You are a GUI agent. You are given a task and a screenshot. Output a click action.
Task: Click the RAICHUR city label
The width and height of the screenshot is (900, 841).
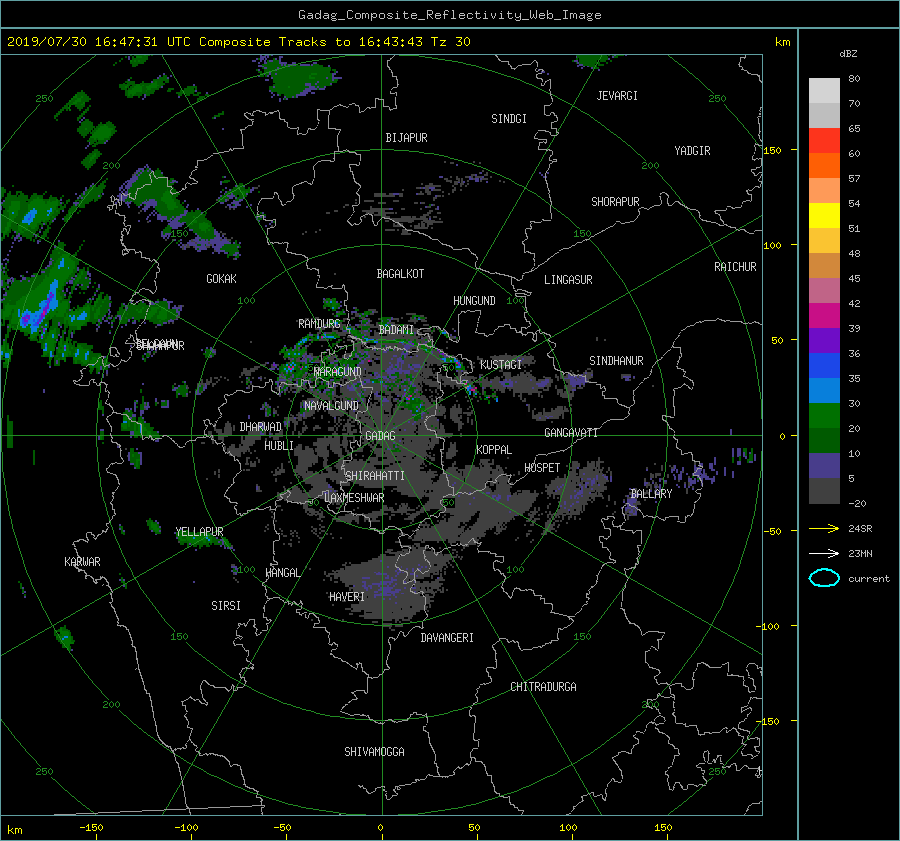[x=735, y=267]
